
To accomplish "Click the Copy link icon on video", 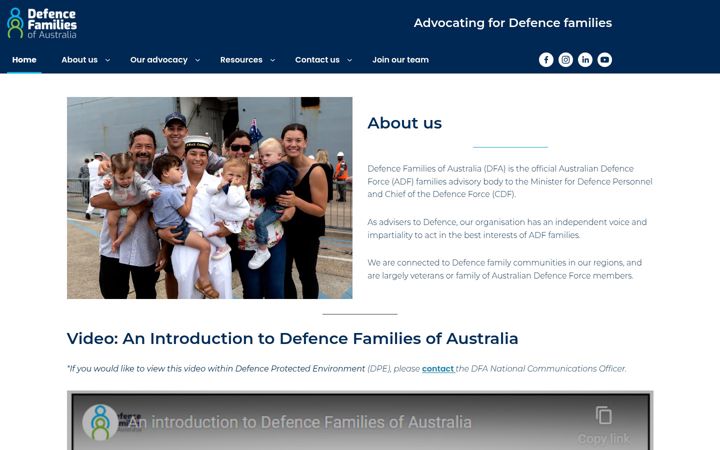I will (603, 416).
